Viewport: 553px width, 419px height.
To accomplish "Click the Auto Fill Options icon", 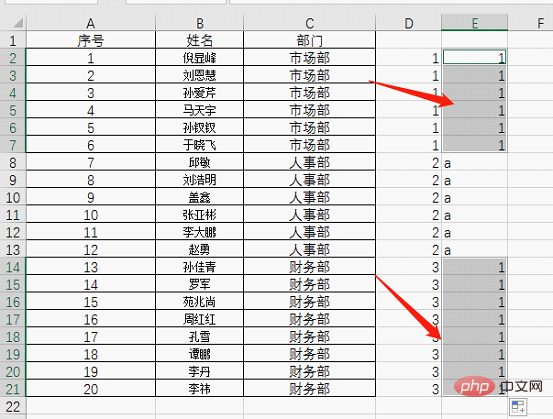I will [x=518, y=406].
